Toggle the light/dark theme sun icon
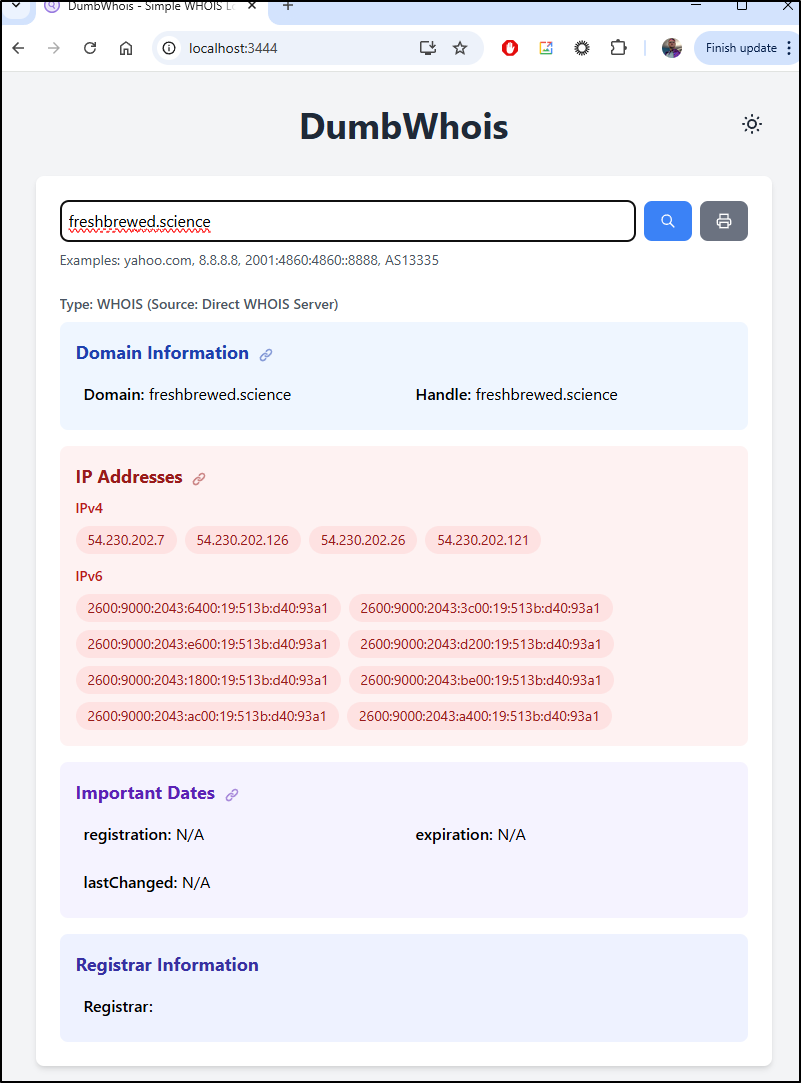 [751, 124]
